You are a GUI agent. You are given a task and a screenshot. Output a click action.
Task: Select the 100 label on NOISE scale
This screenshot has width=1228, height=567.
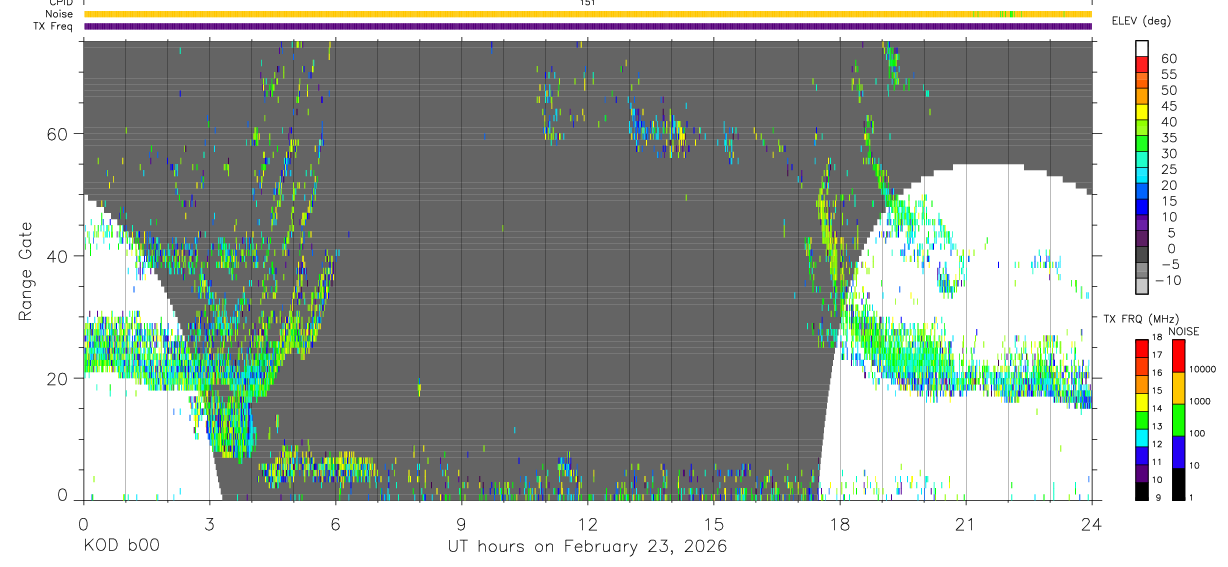pyautogui.click(x=1198, y=433)
